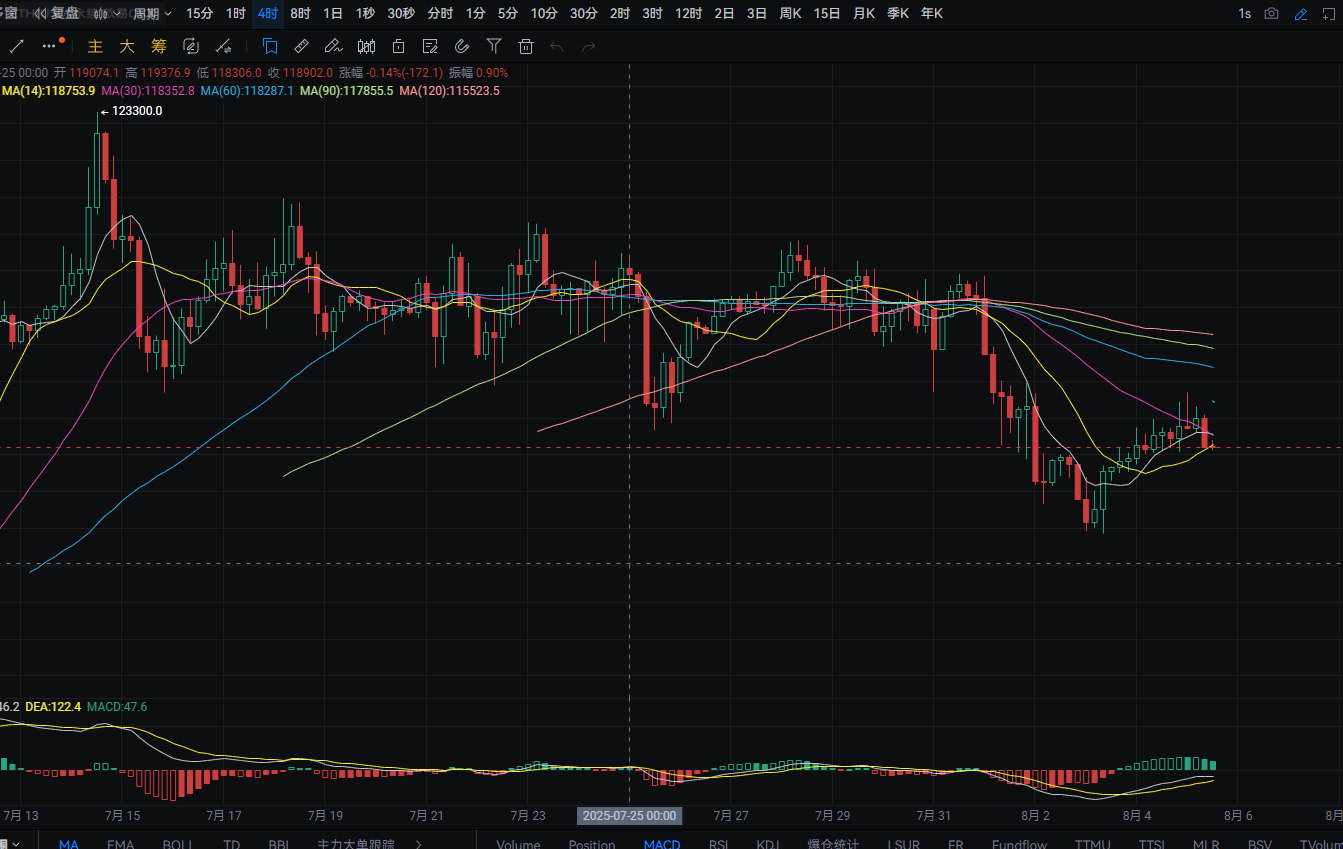Image resolution: width=1343 pixels, height=849 pixels.
Task: Click the magnet snap icon
Action: 462,46
